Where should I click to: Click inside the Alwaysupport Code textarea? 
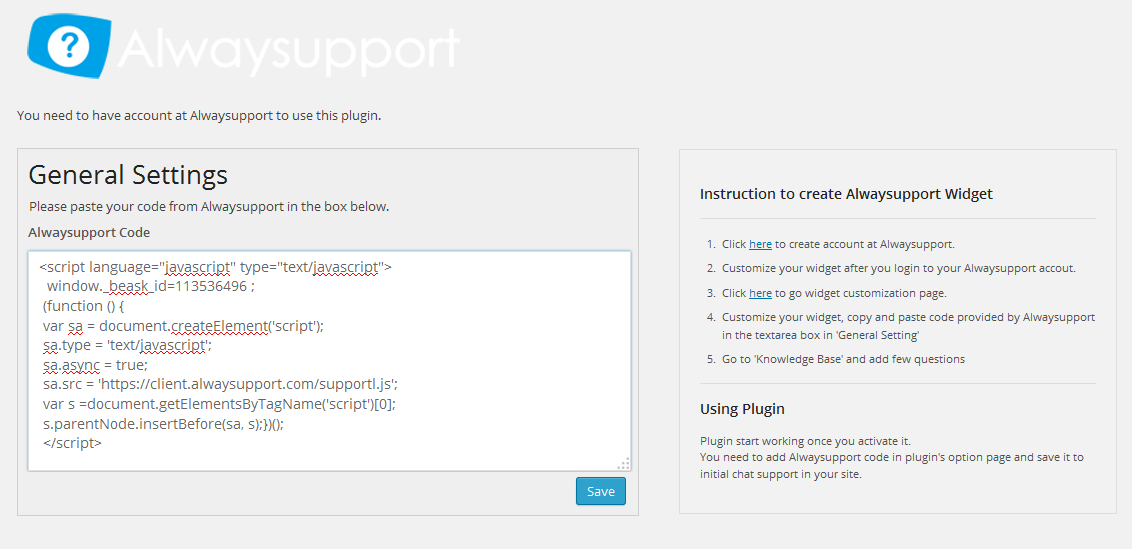(329, 360)
